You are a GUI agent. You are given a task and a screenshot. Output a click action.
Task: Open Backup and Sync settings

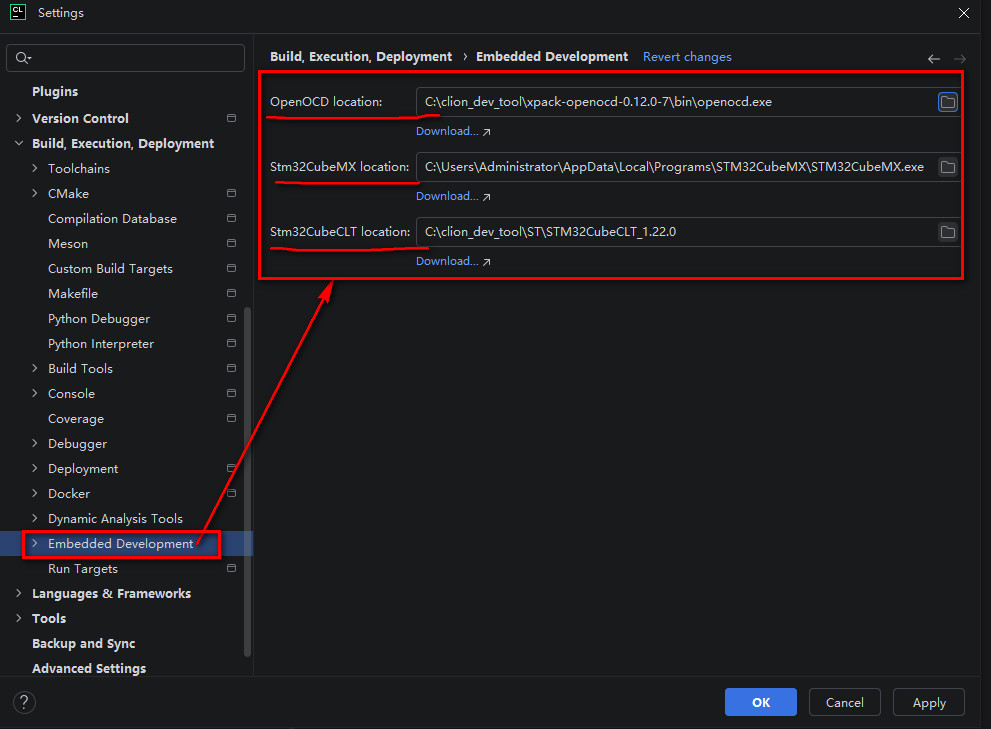[83, 644]
